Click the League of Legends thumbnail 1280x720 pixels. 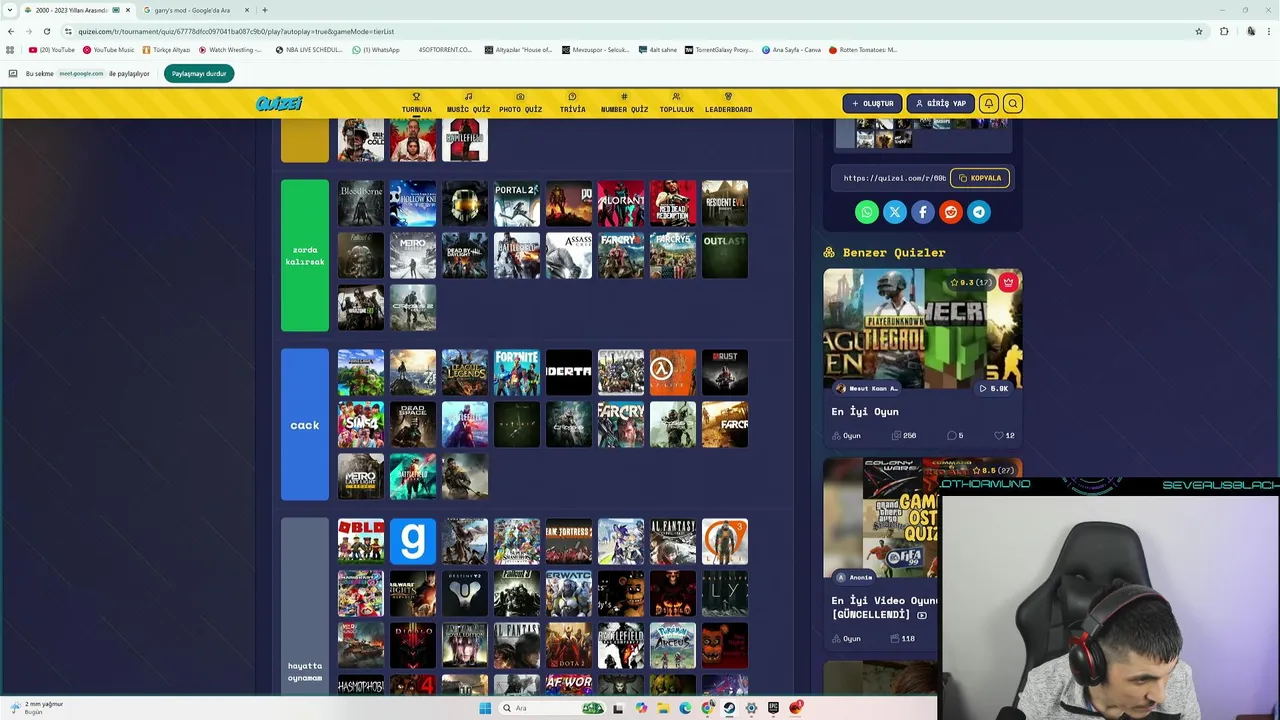pos(465,372)
